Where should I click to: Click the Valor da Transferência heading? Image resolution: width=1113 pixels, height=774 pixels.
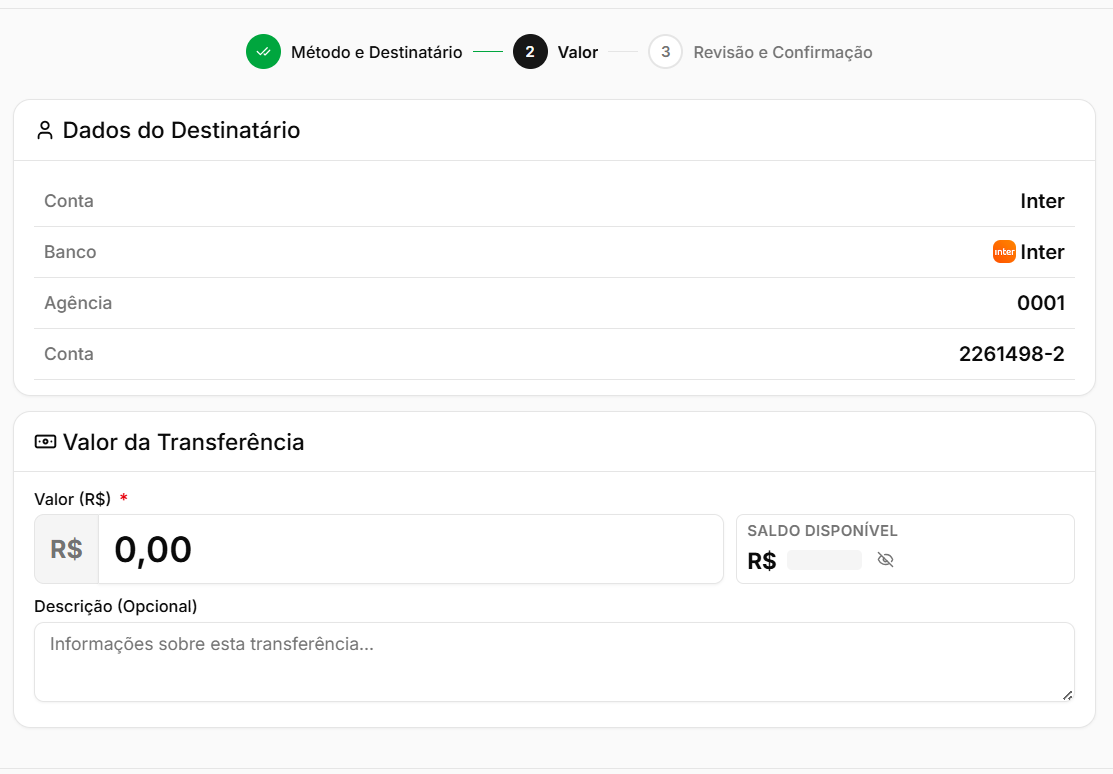coord(183,442)
